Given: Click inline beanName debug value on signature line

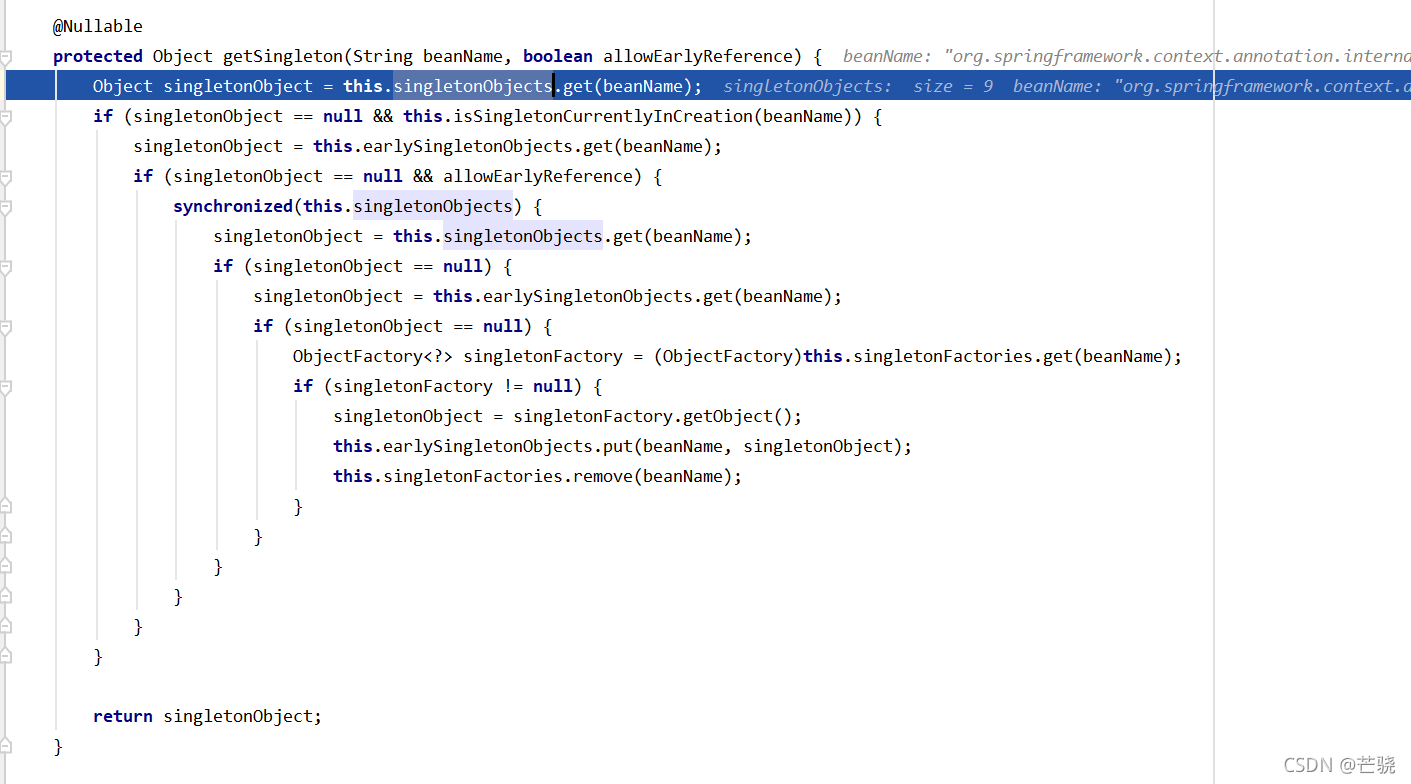Looking at the screenshot, I should pyautogui.click(x=1127, y=56).
